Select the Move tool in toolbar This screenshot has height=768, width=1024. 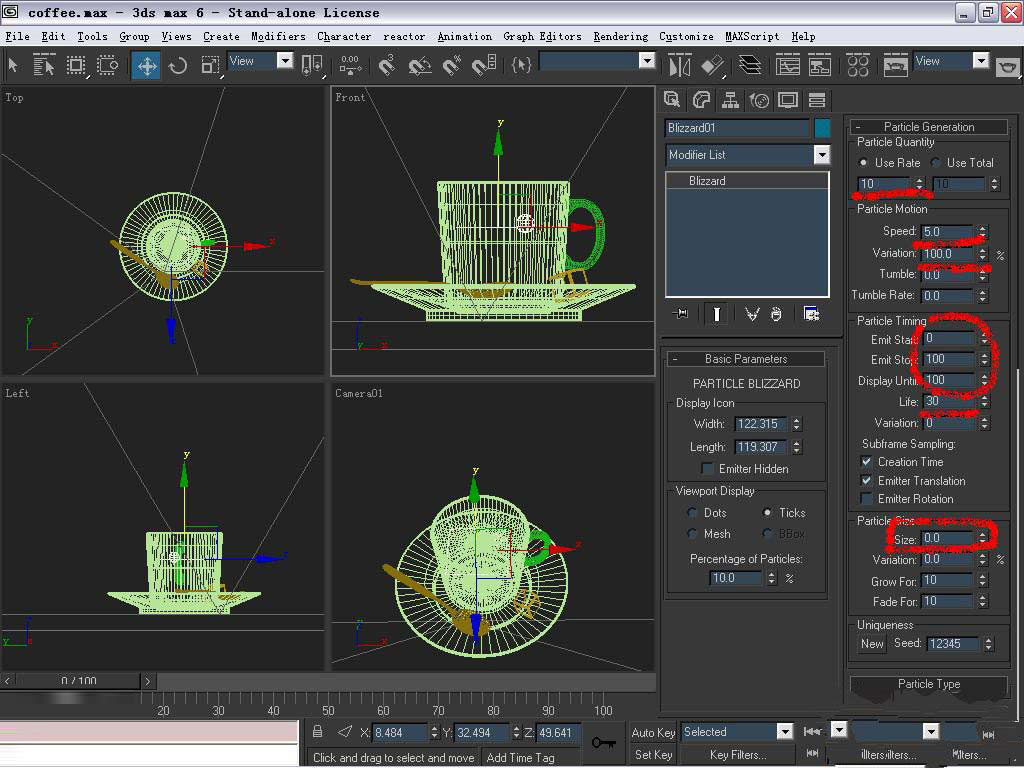click(x=147, y=66)
